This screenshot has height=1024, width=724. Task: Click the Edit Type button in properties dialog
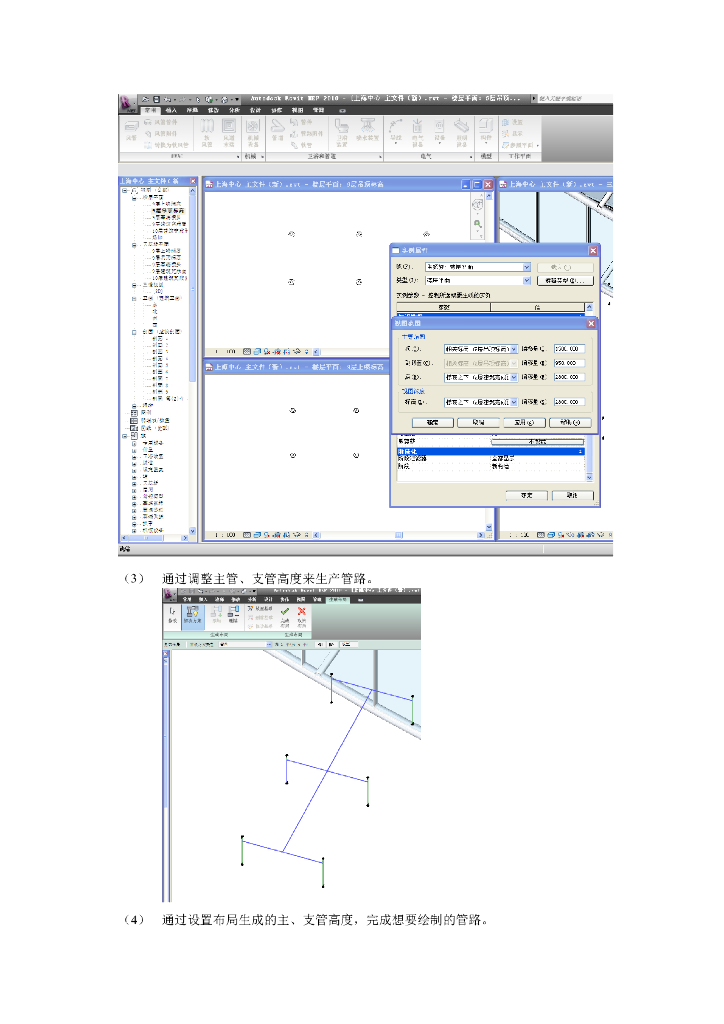565,281
